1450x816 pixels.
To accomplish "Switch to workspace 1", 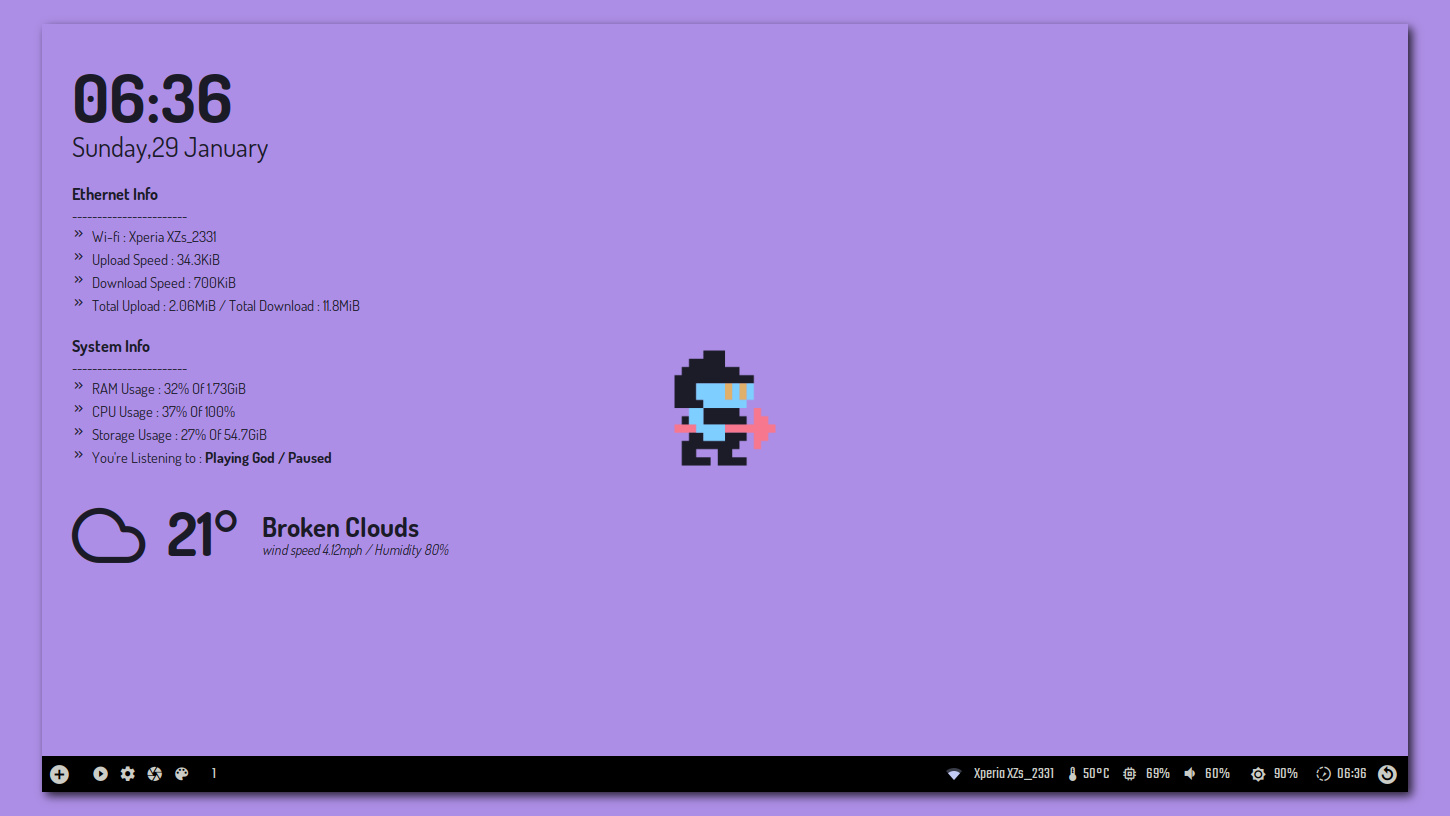I will tap(213, 773).
